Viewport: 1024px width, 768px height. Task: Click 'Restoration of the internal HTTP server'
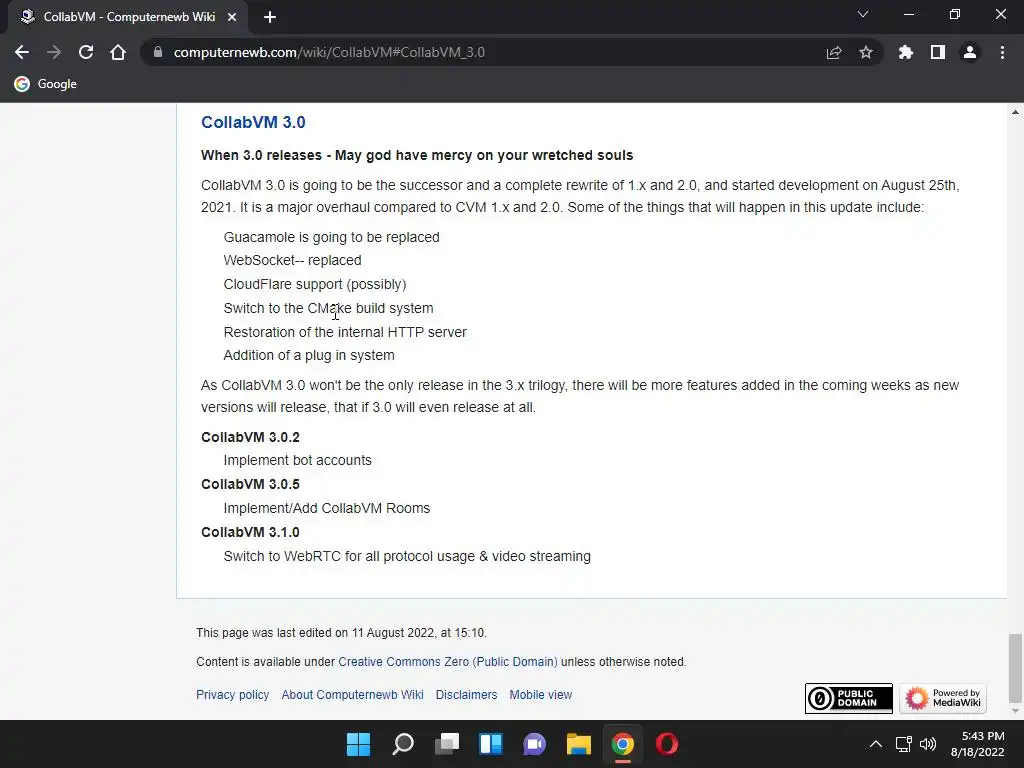345,332
